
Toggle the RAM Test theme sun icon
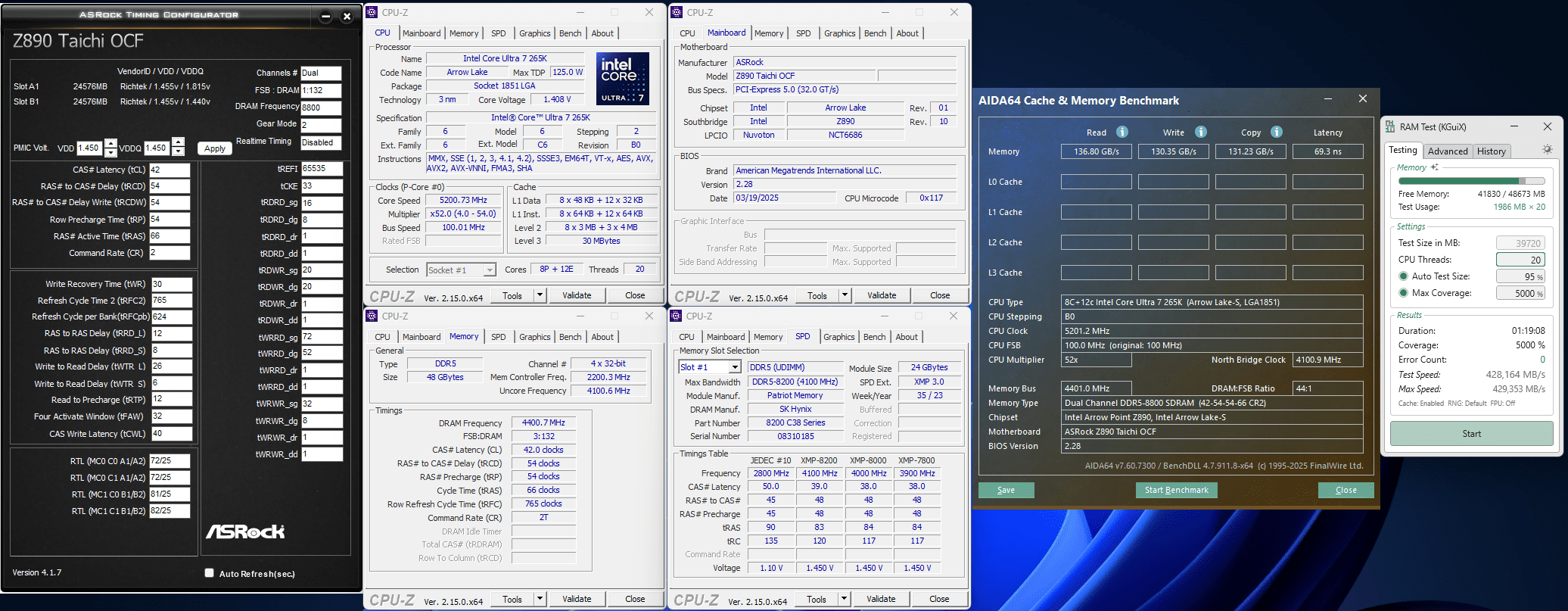tap(1548, 150)
